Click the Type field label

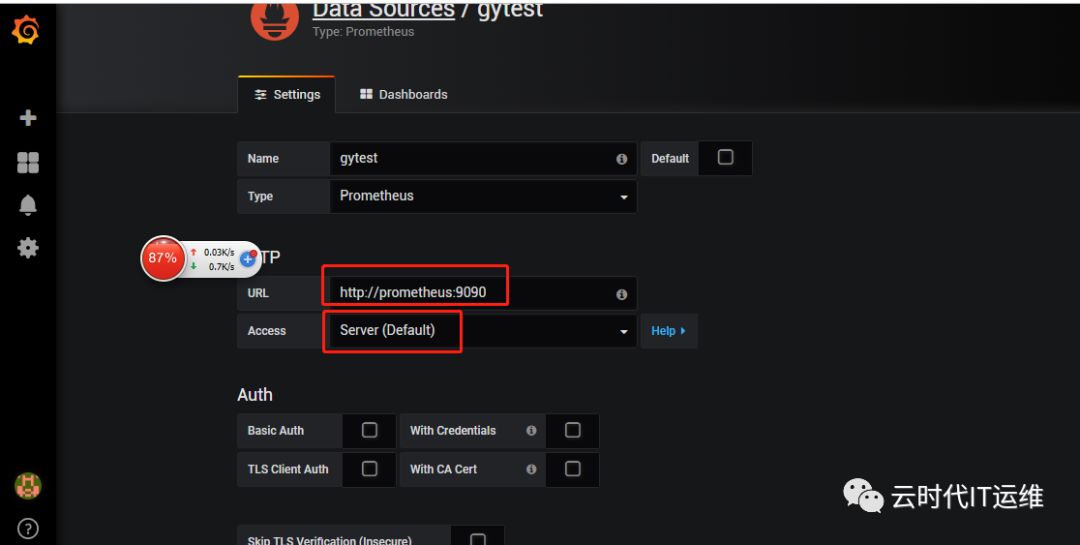[260, 196]
